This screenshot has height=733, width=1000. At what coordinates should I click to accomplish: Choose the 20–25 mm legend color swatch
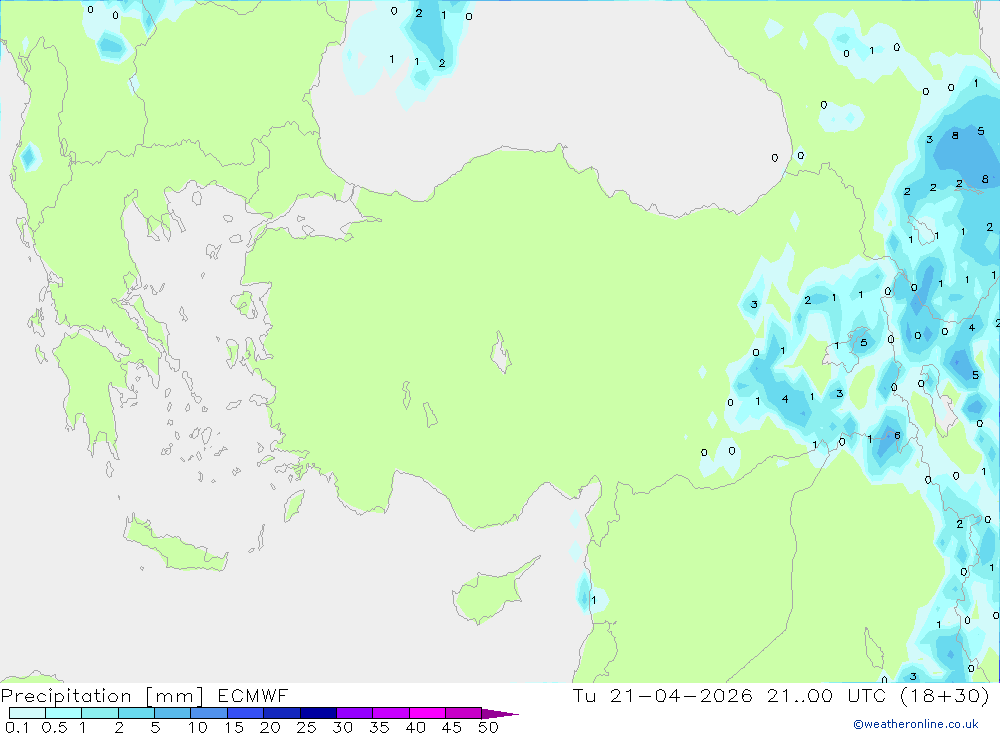coord(282,713)
